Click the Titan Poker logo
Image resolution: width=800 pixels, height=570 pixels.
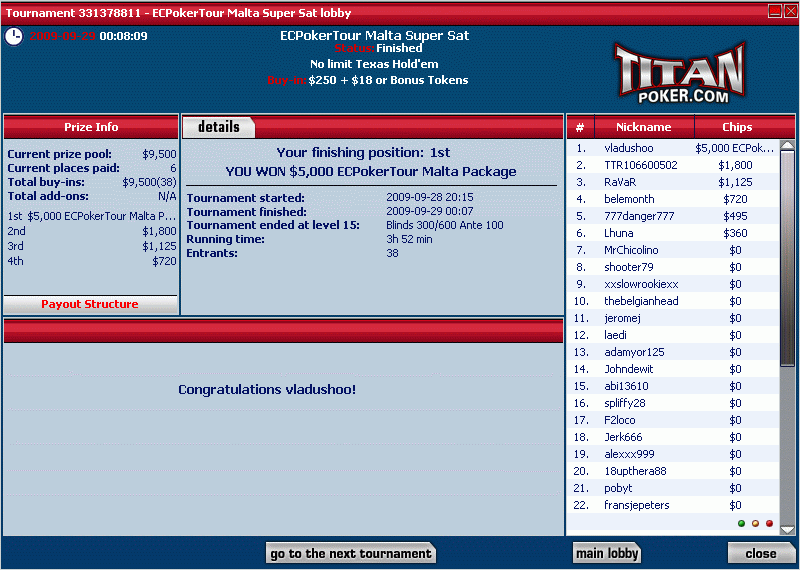click(x=680, y=73)
